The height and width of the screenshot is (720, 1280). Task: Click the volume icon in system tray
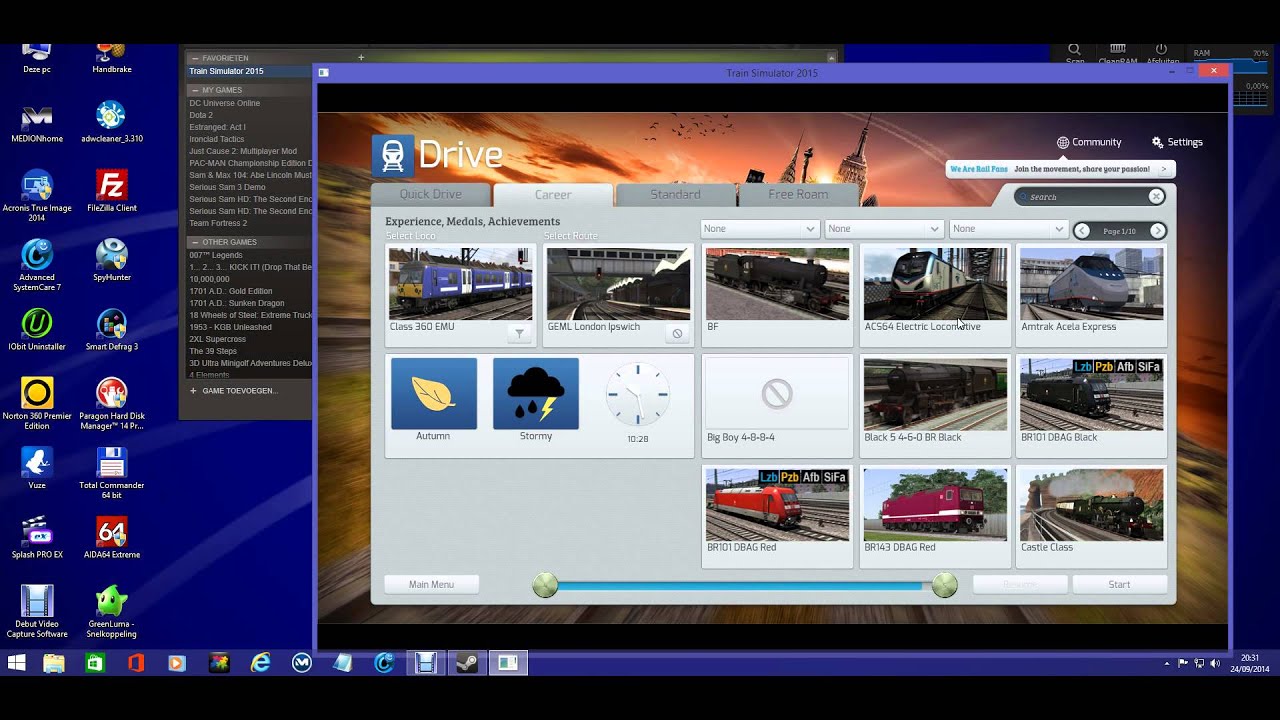[1215, 663]
